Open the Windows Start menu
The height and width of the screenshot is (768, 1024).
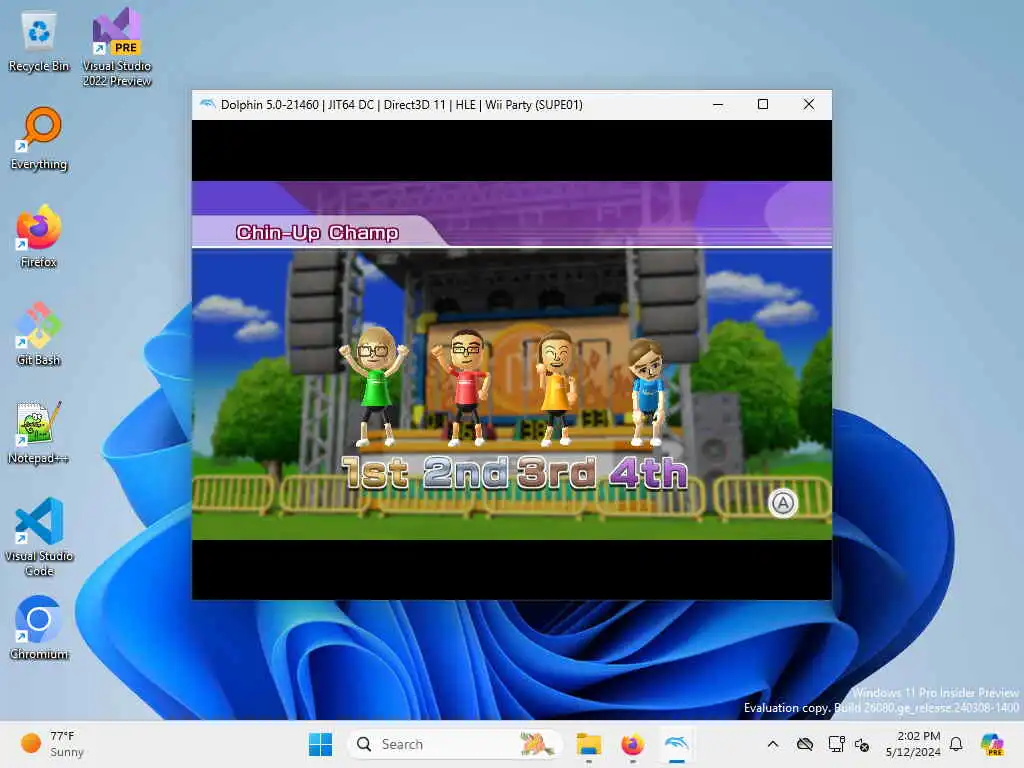click(x=320, y=744)
